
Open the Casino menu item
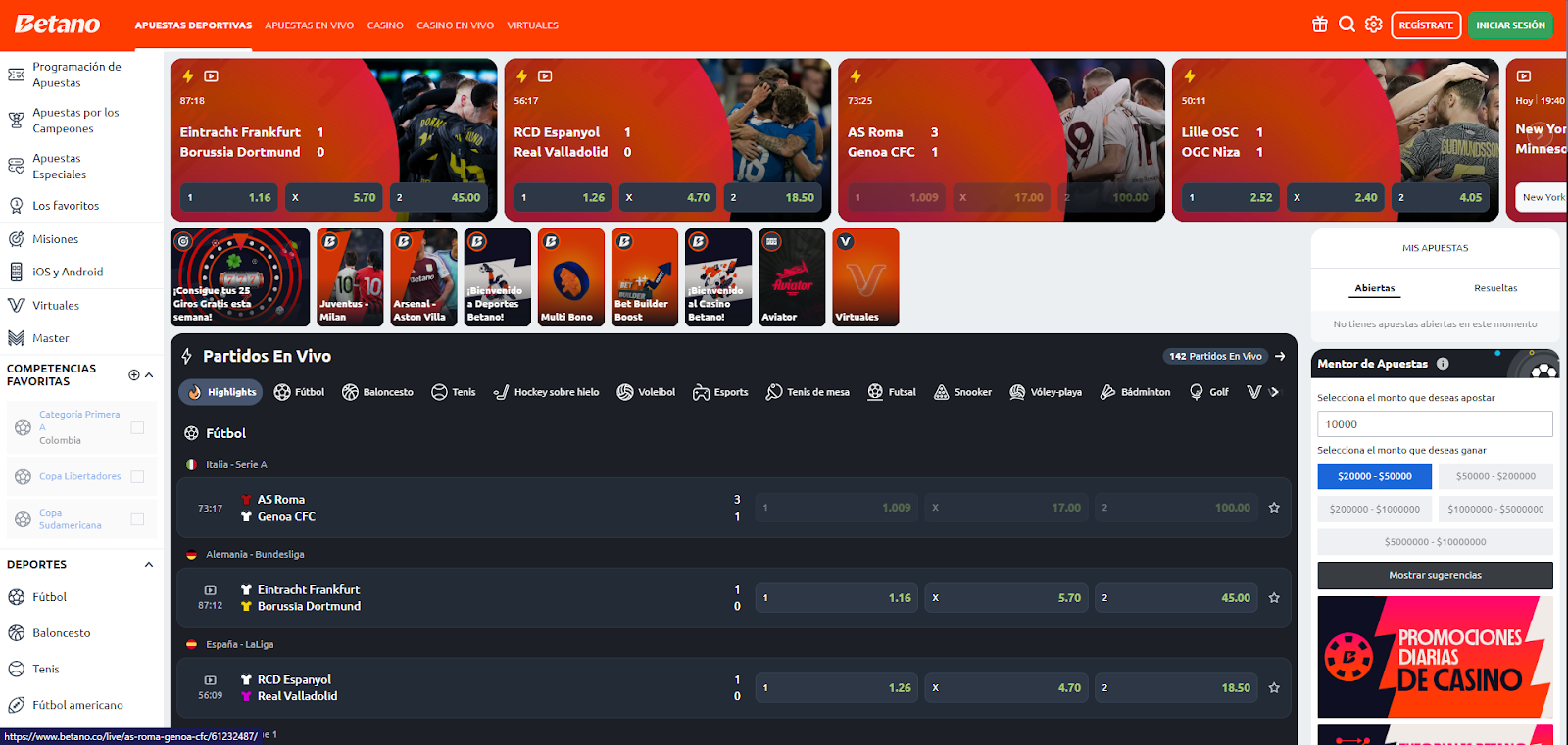pos(385,25)
